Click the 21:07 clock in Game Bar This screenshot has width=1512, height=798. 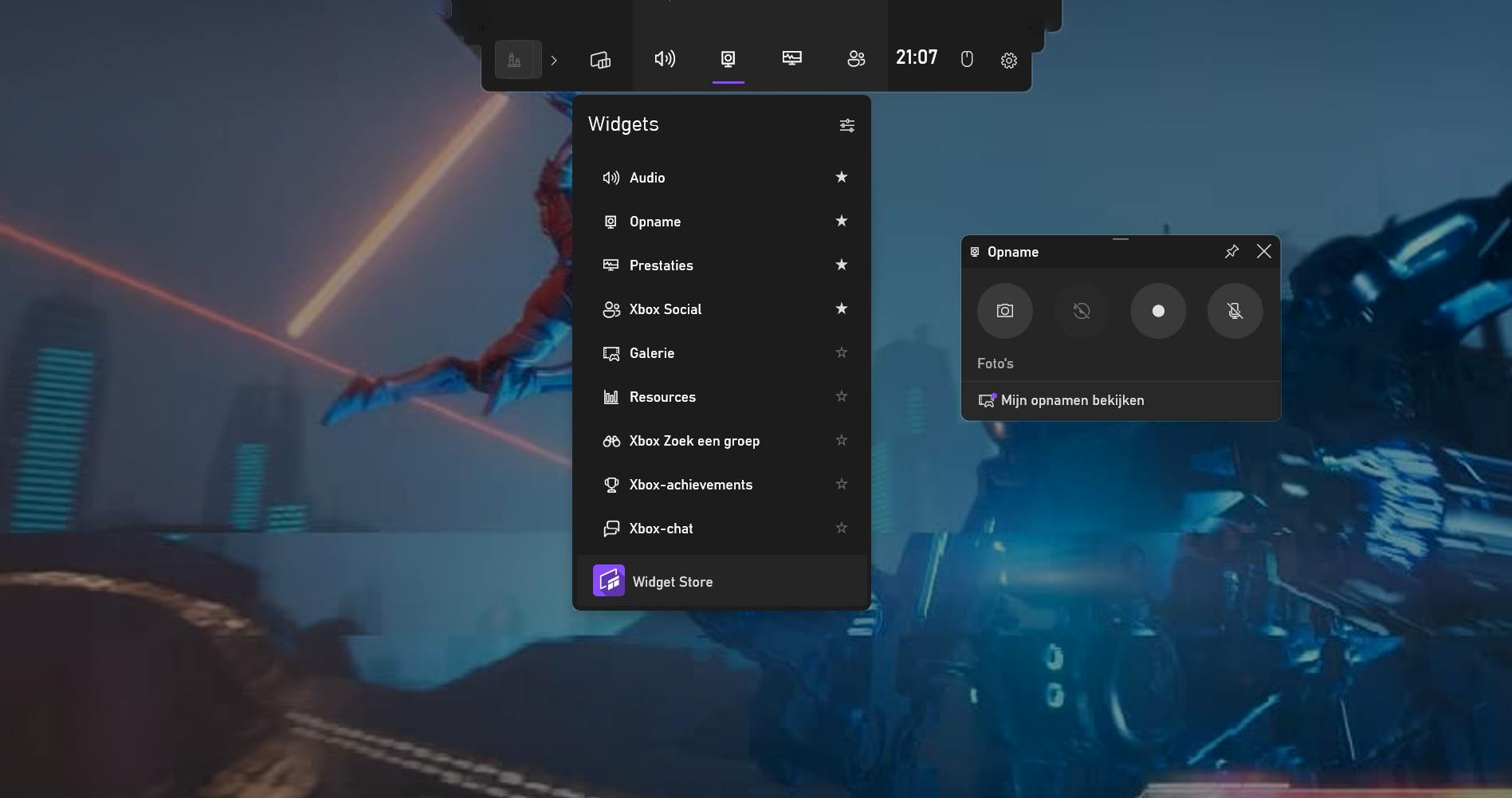pos(917,57)
